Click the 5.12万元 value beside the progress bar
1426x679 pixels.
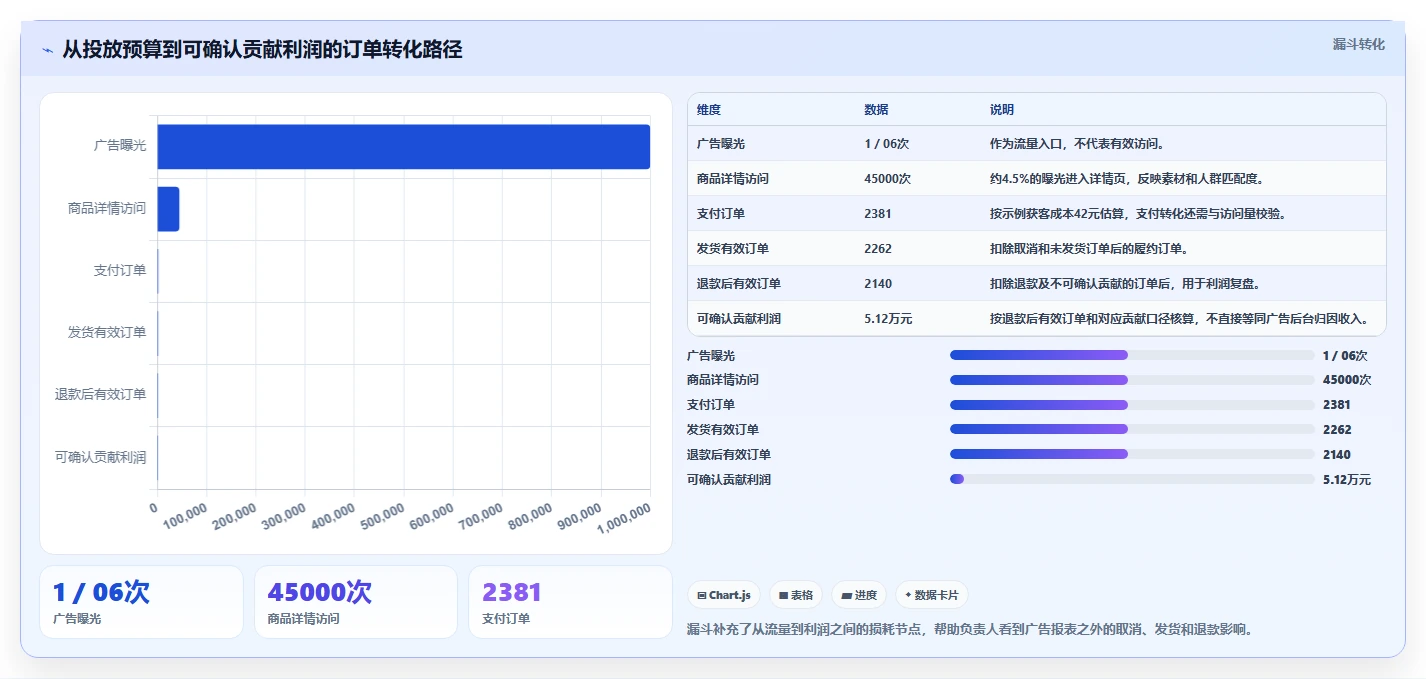pyautogui.click(x=1347, y=479)
